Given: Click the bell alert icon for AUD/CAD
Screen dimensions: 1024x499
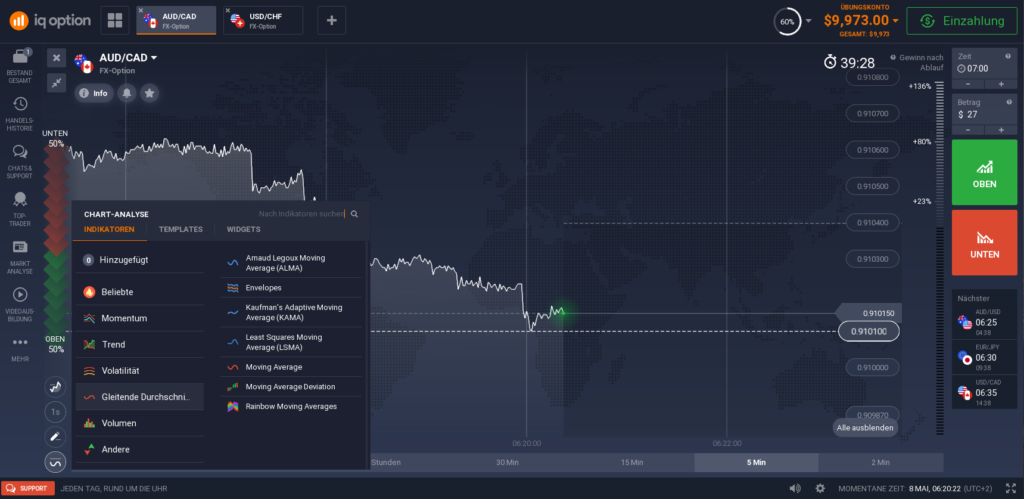Looking at the screenshot, I should pyautogui.click(x=127, y=93).
